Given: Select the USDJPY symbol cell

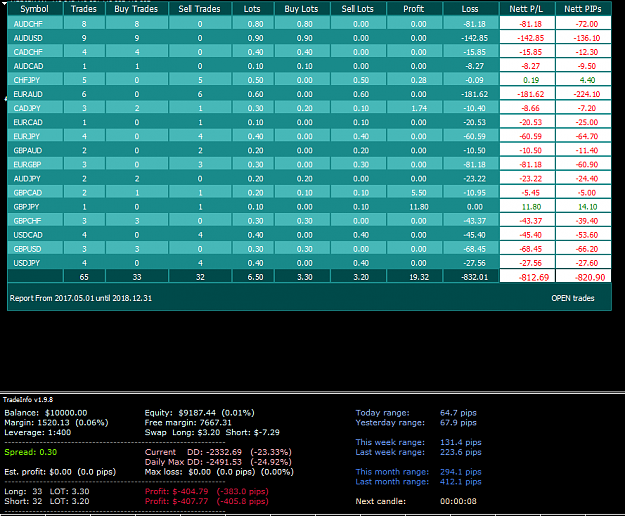Looking at the screenshot, I should pos(35,263).
